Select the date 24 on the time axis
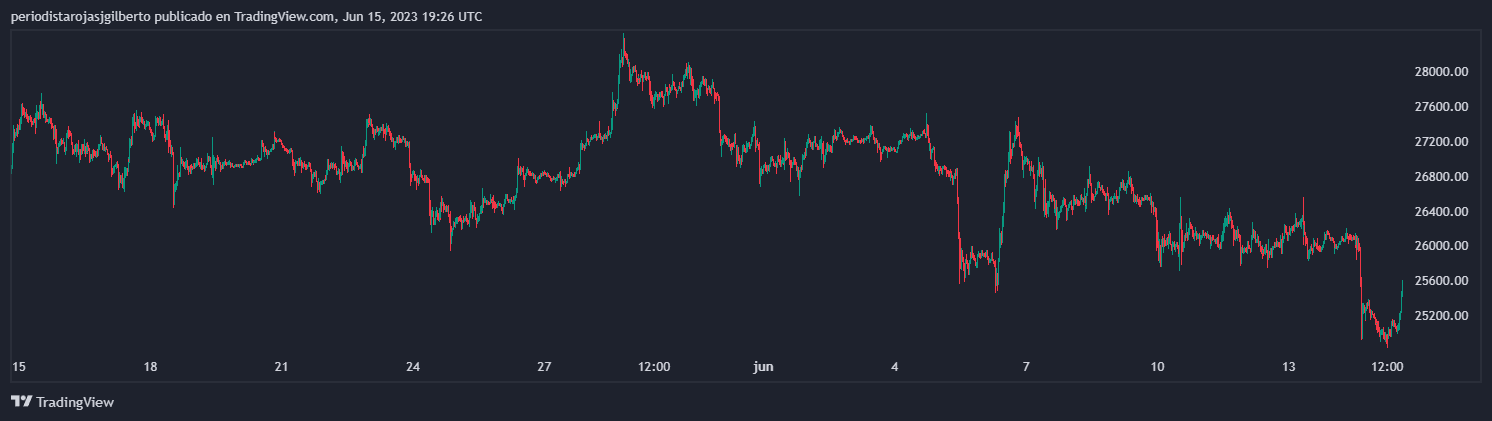 click(x=413, y=367)
